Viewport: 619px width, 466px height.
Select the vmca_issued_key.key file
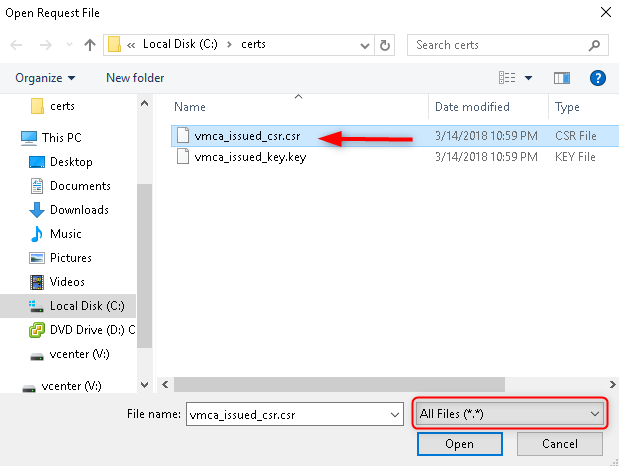point(249,157)
